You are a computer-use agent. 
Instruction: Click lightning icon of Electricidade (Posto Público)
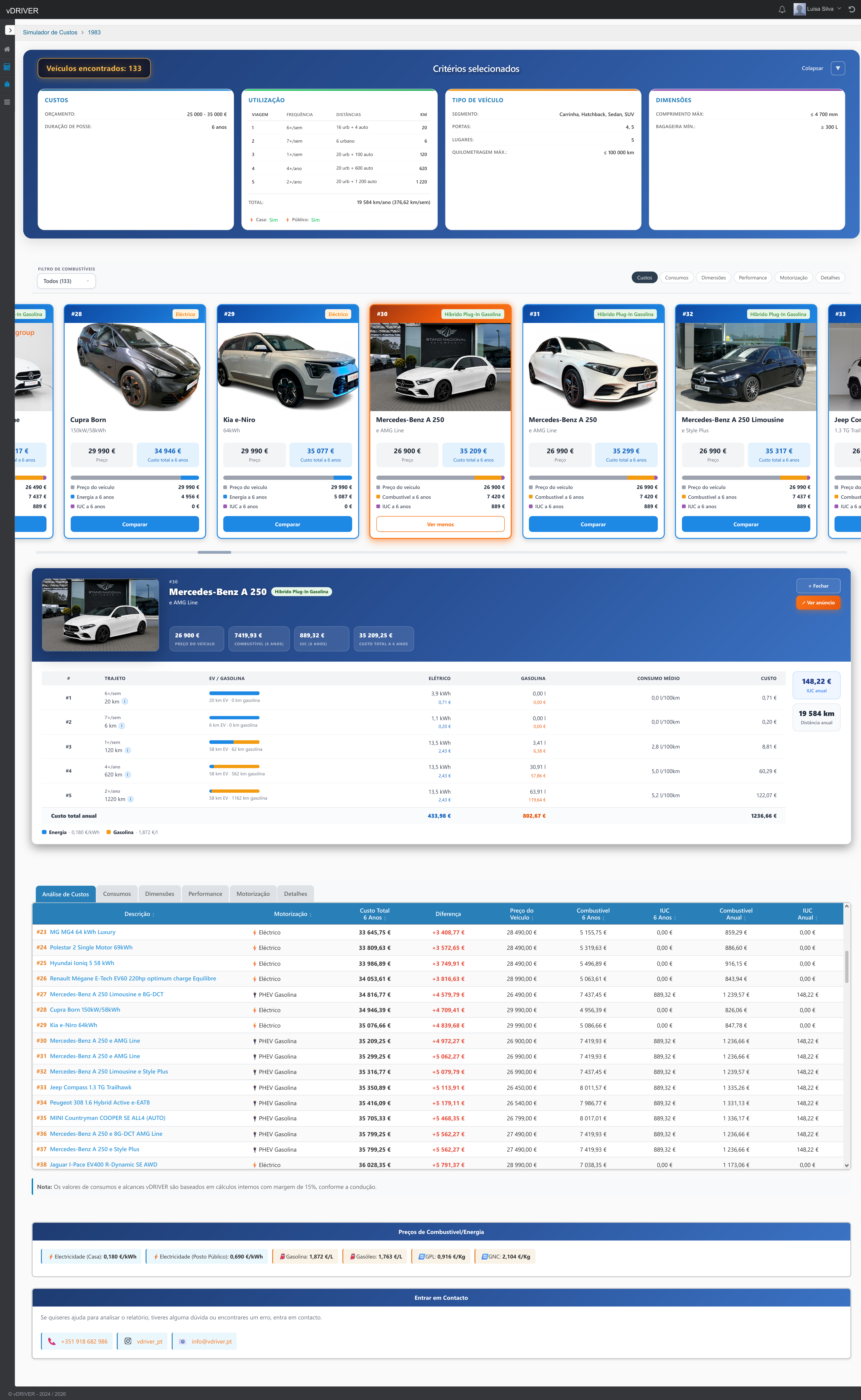point(156,1256)
